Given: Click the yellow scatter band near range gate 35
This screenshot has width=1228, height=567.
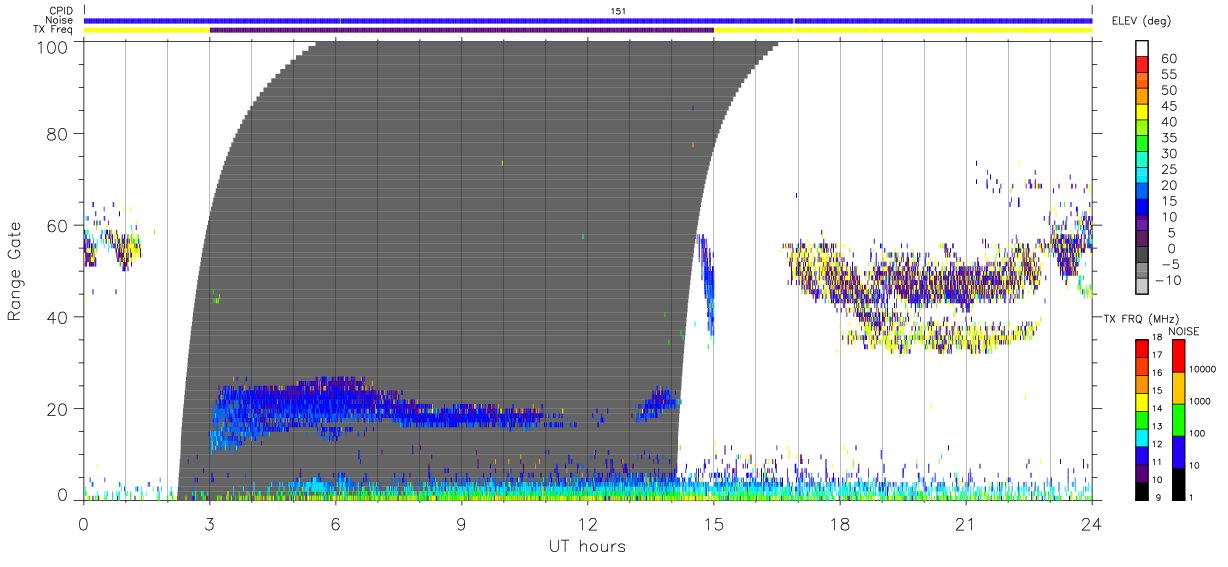Looking at the screenshot, I should 940,335.
